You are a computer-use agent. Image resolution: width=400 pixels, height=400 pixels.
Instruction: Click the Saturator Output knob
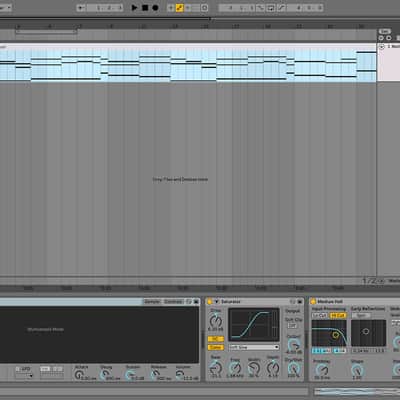294,344
